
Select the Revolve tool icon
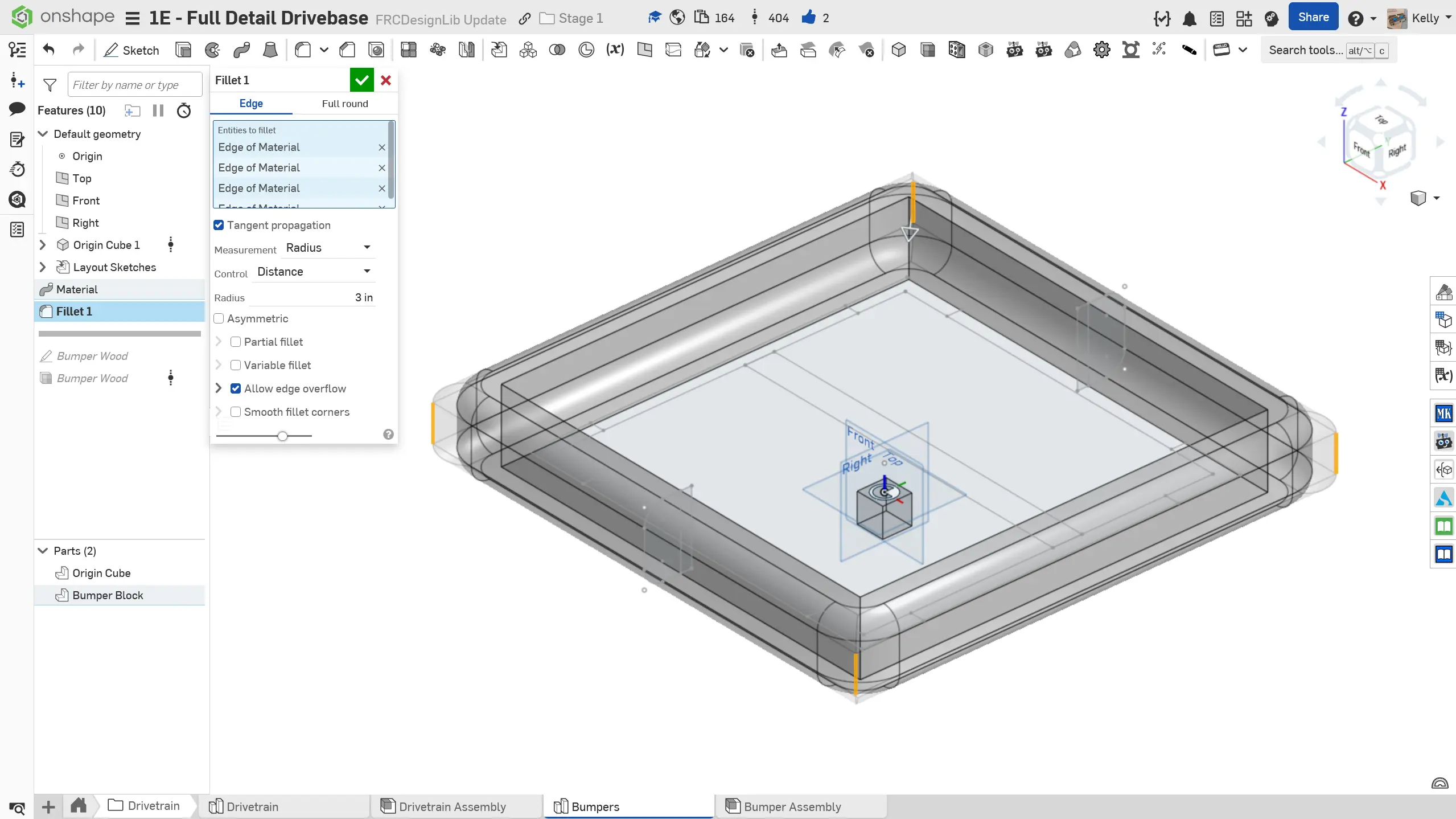tap(212, 50)
